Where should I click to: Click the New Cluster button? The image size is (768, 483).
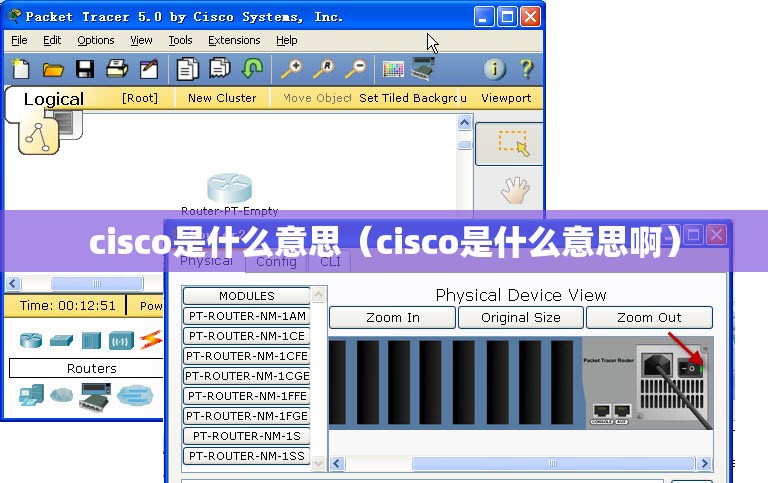[222, 98]
